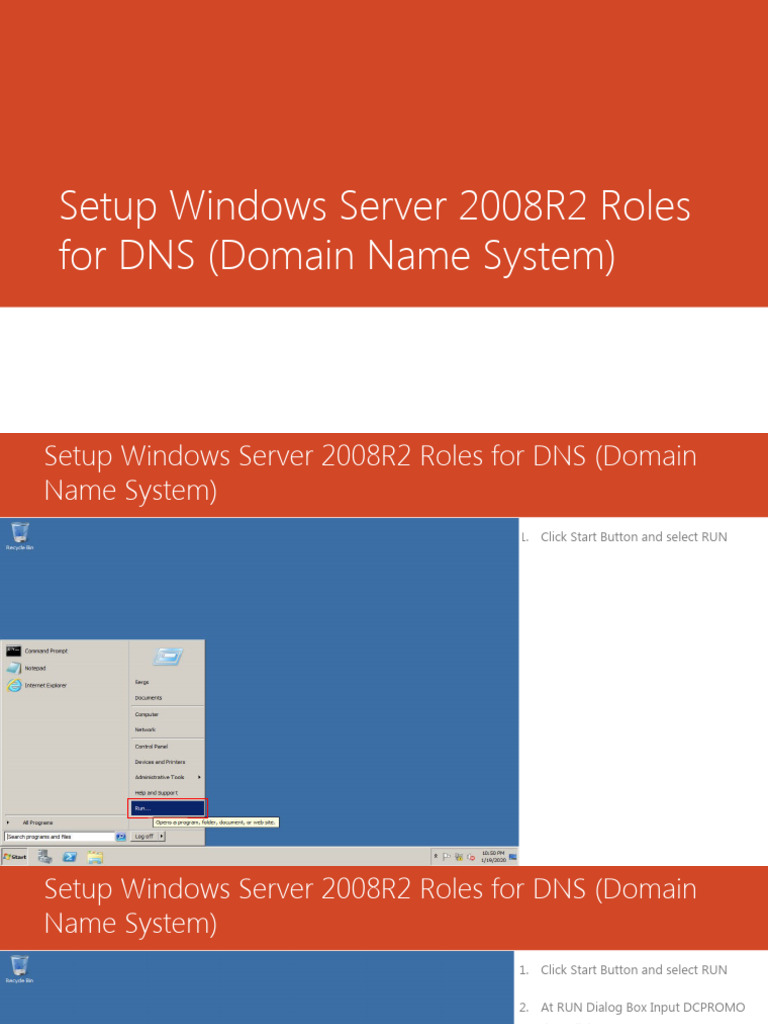Open Action Center flag icon in tray

click(x=447, y=857)
